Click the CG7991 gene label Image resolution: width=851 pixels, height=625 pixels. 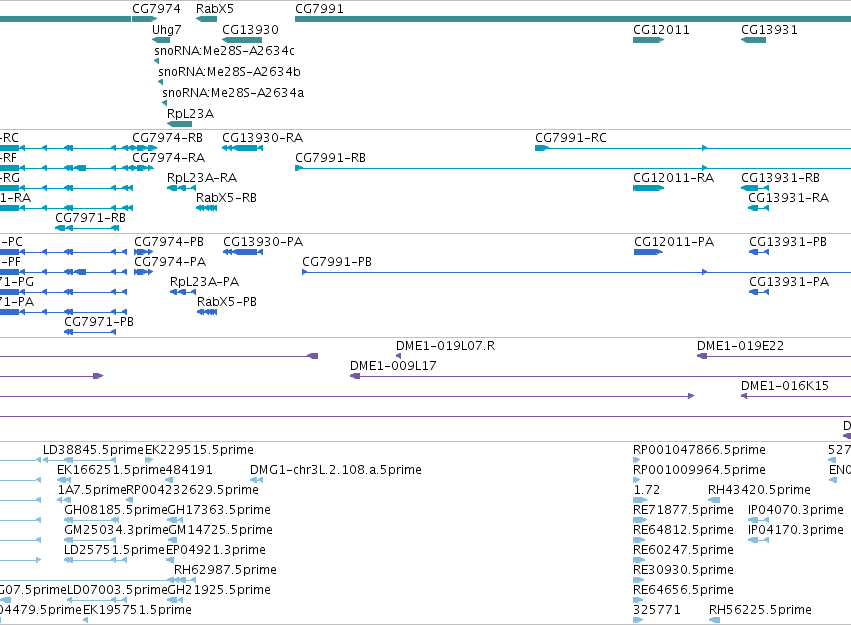319,9
